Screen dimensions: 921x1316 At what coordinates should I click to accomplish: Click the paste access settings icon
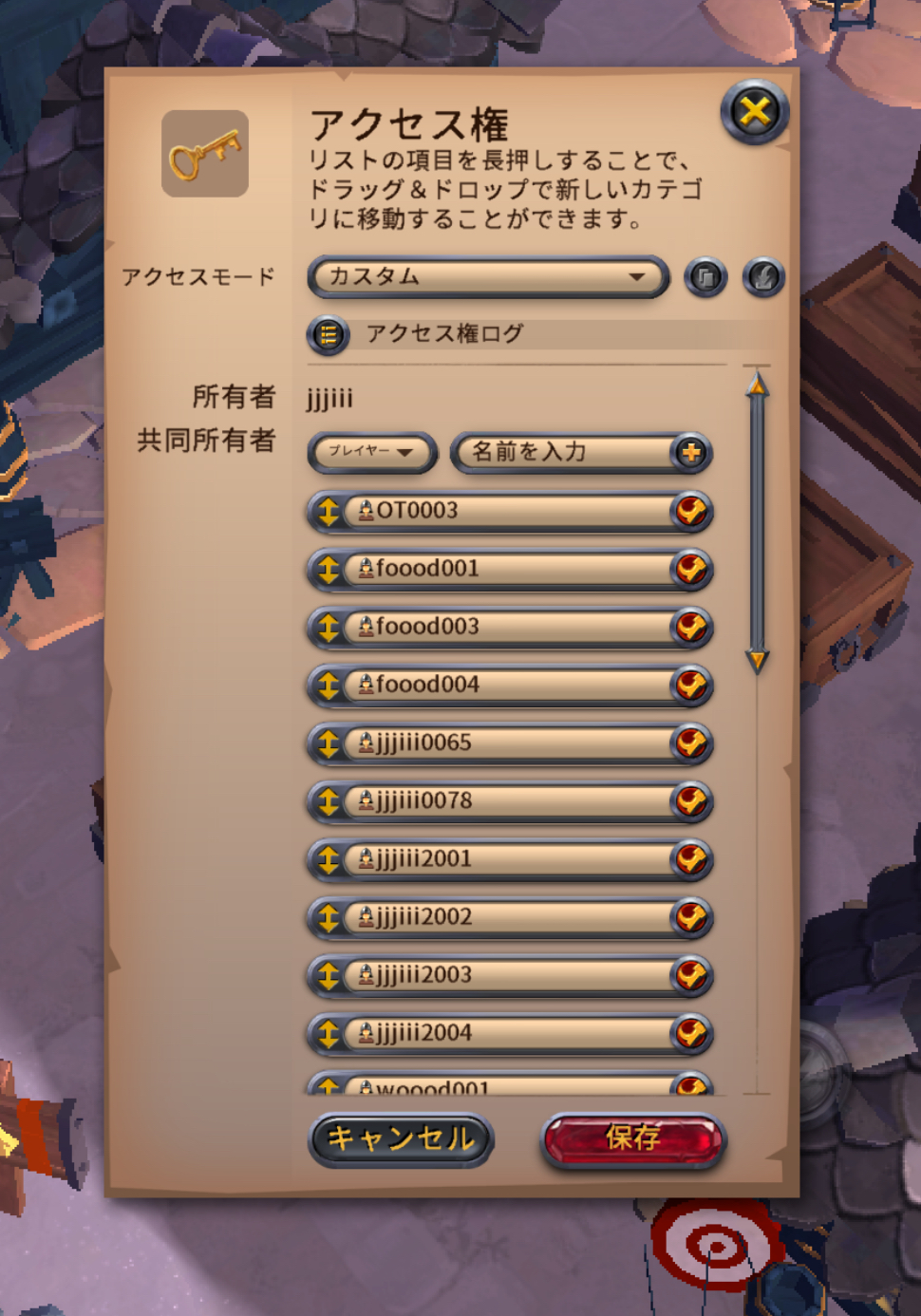click(763, 277)
